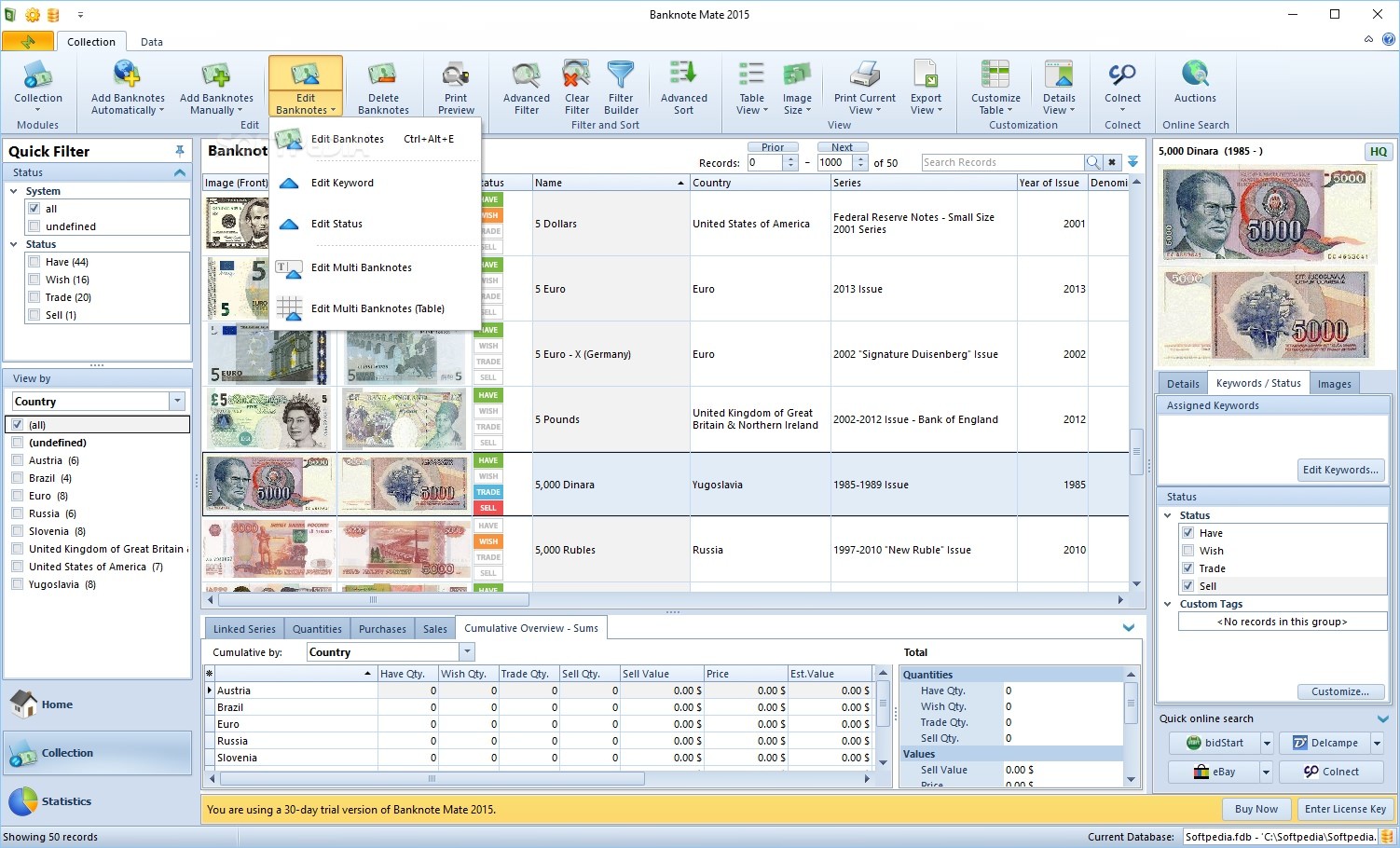
Task: Collapse the Custom Tags group
Action: [x=1168, y=604]
